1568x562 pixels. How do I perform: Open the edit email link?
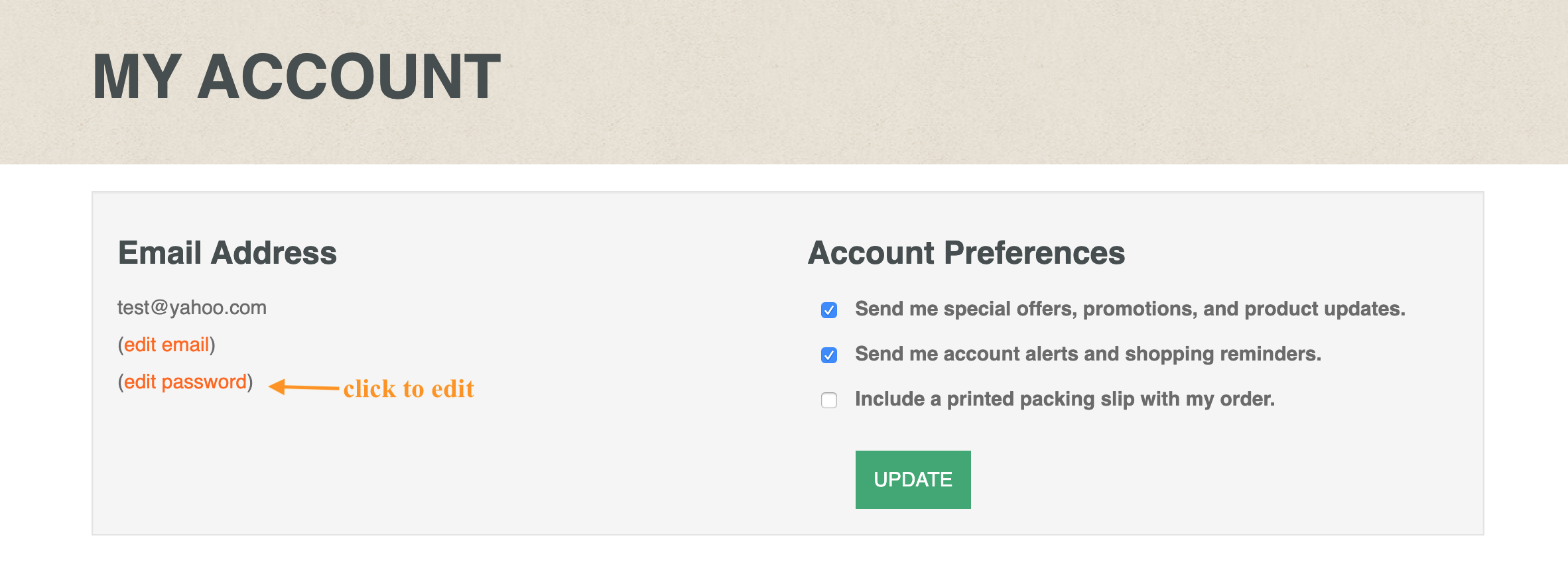click(x=166, y=345)
